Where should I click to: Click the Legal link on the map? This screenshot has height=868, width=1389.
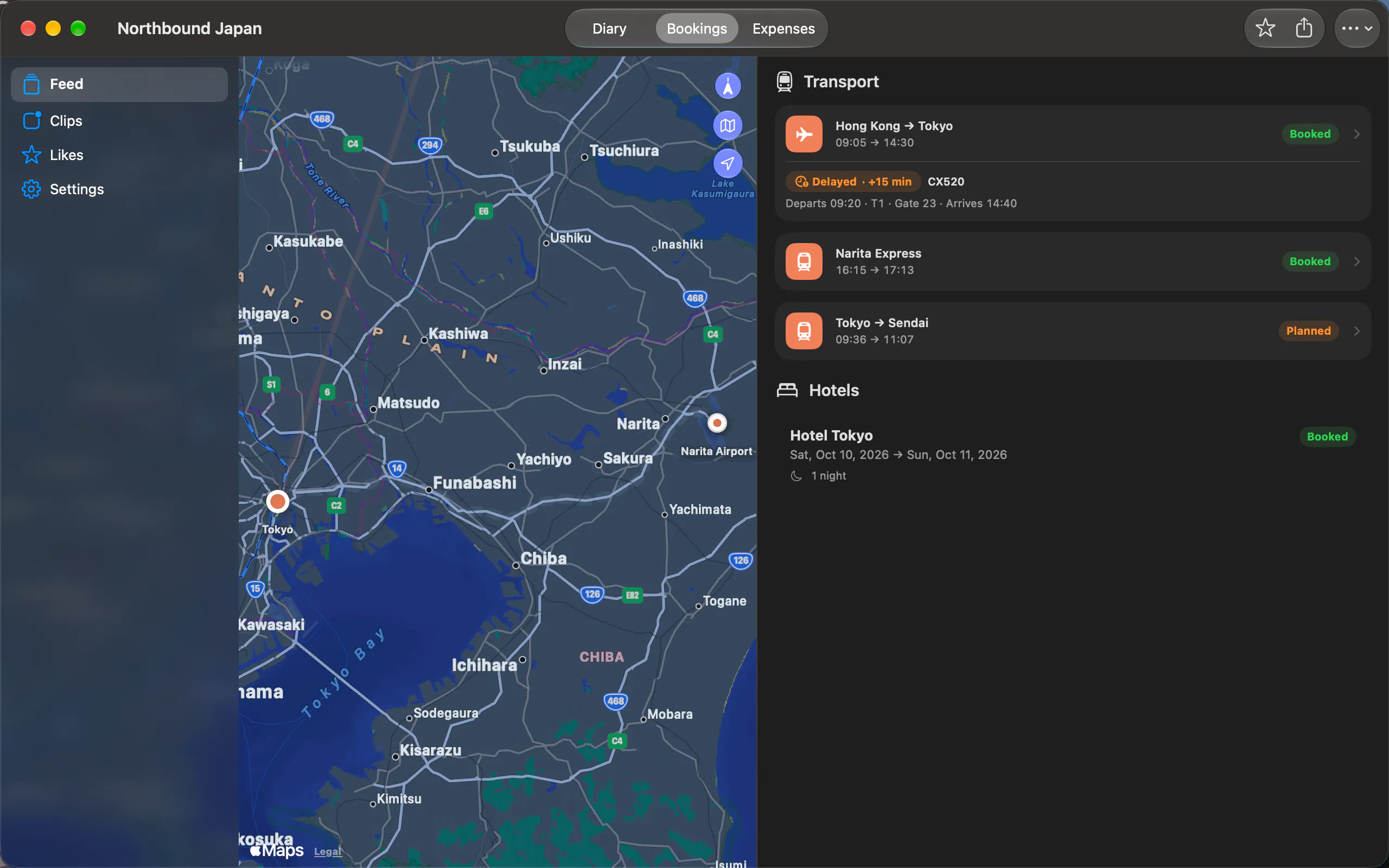tap(328, 851)
